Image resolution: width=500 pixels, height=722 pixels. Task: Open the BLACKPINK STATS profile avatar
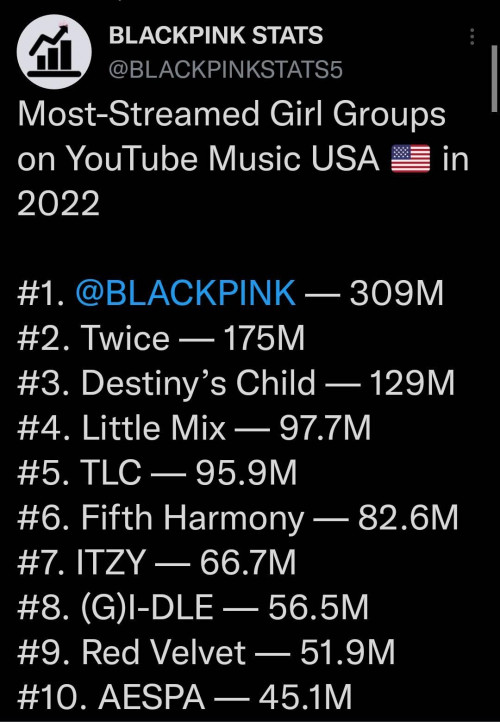tap(54, 51)
